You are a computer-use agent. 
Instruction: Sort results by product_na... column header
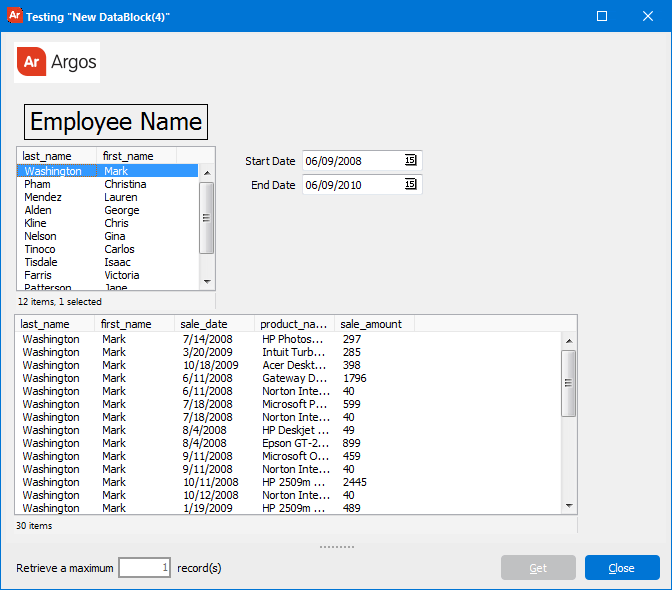coord(294,324)
